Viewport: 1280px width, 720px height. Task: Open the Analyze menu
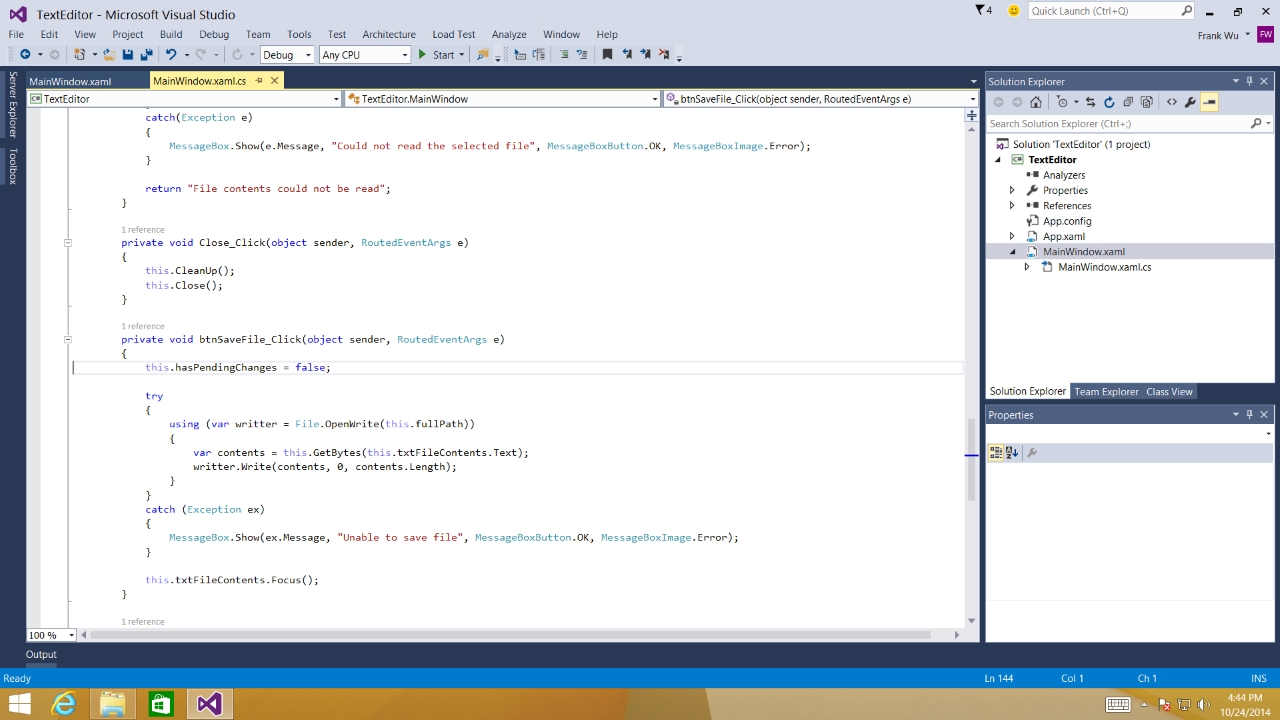pos(509,34)
